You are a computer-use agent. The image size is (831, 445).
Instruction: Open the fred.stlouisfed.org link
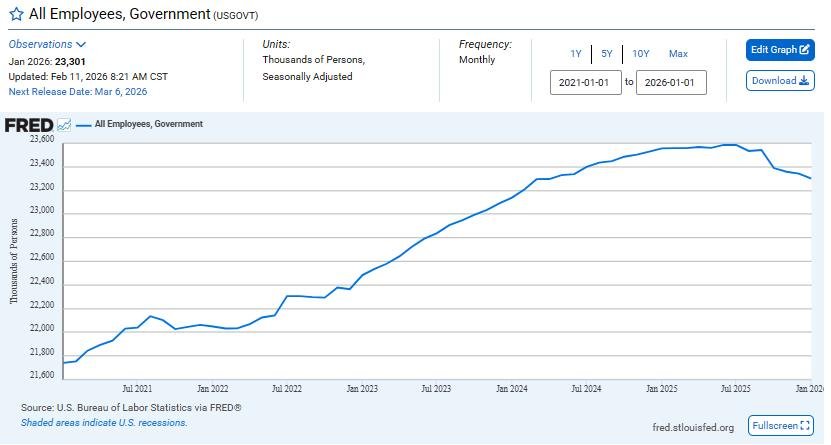tap(692, 428)
